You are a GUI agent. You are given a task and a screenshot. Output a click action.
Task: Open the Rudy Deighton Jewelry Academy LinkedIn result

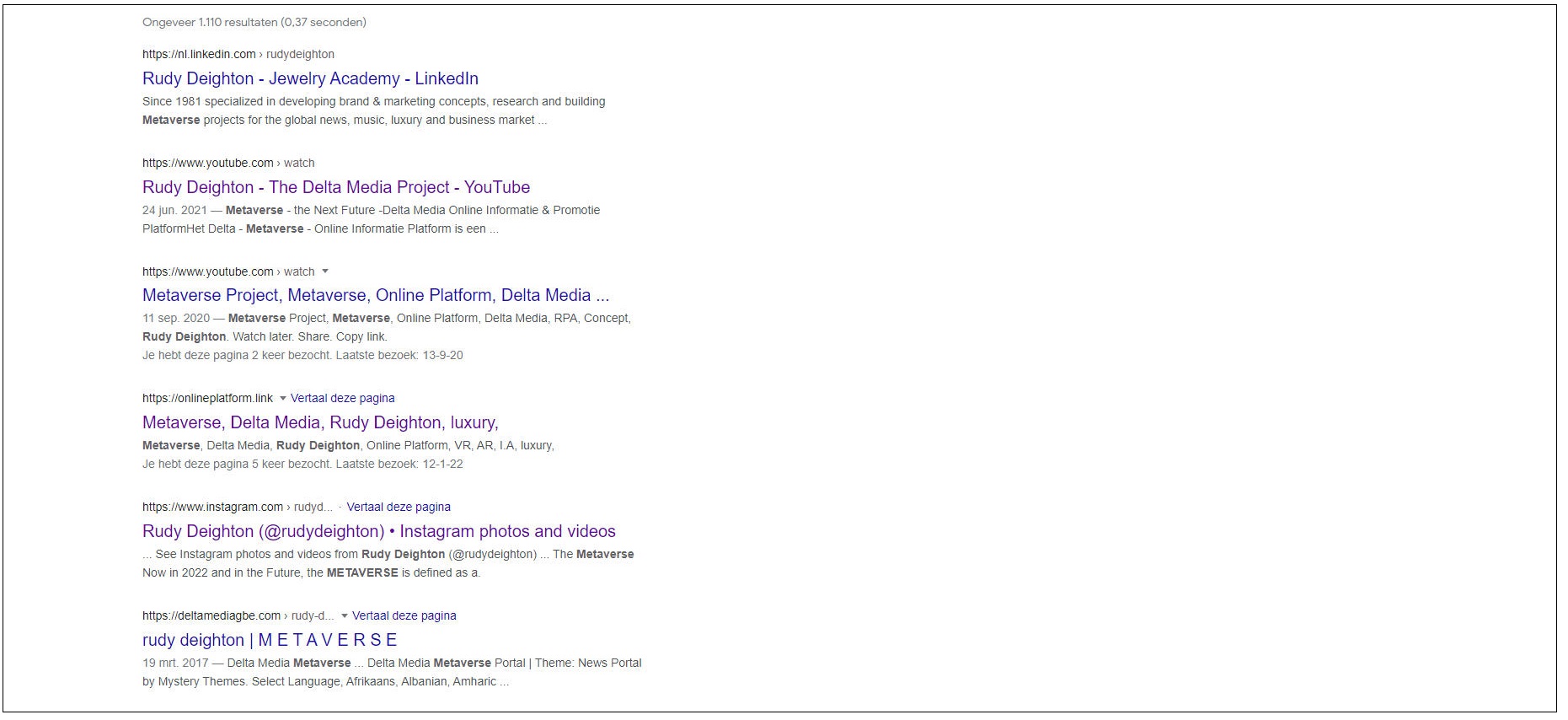(310, 78)
